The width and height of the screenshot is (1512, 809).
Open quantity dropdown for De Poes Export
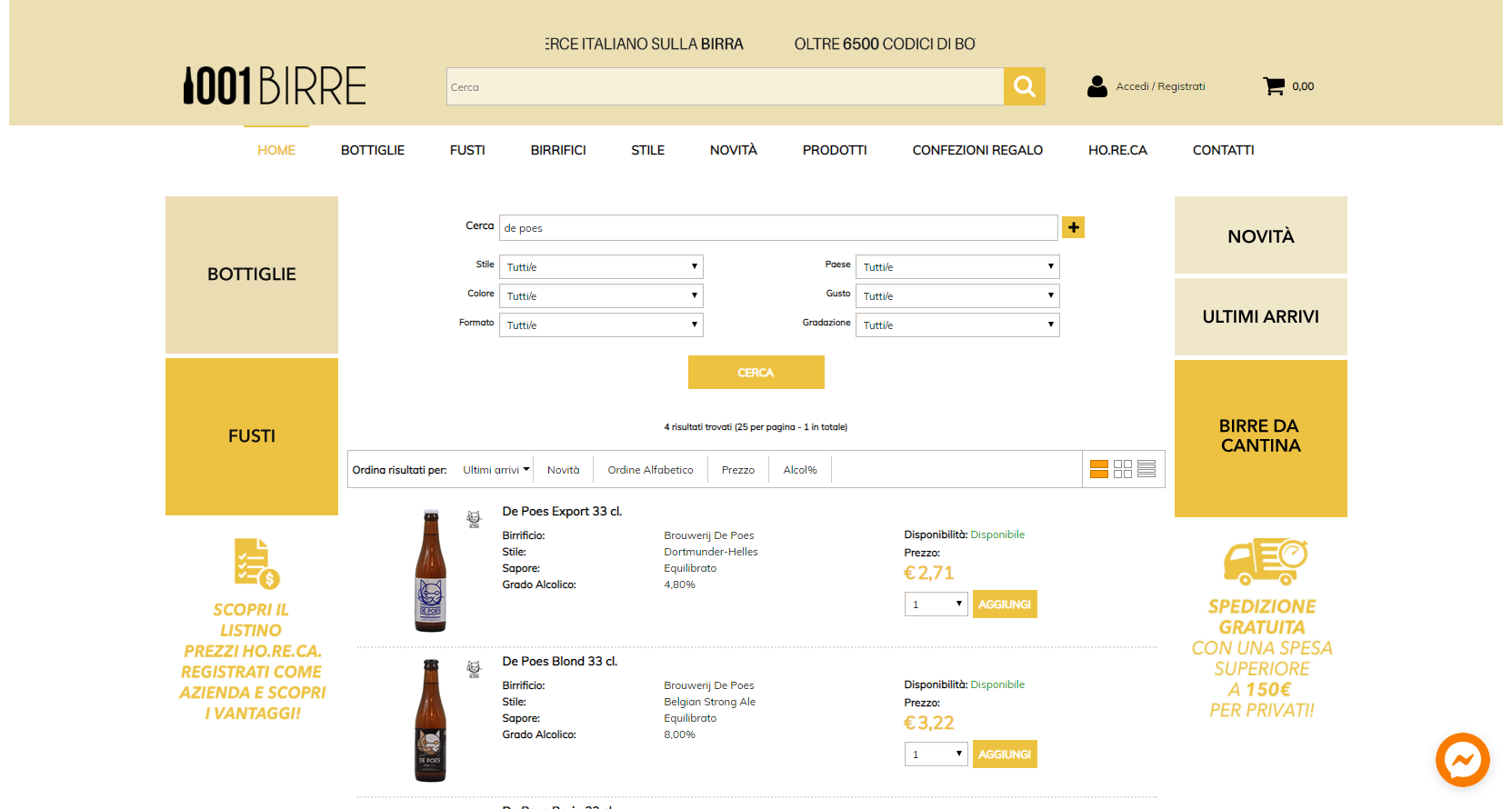tap(936, 604)
